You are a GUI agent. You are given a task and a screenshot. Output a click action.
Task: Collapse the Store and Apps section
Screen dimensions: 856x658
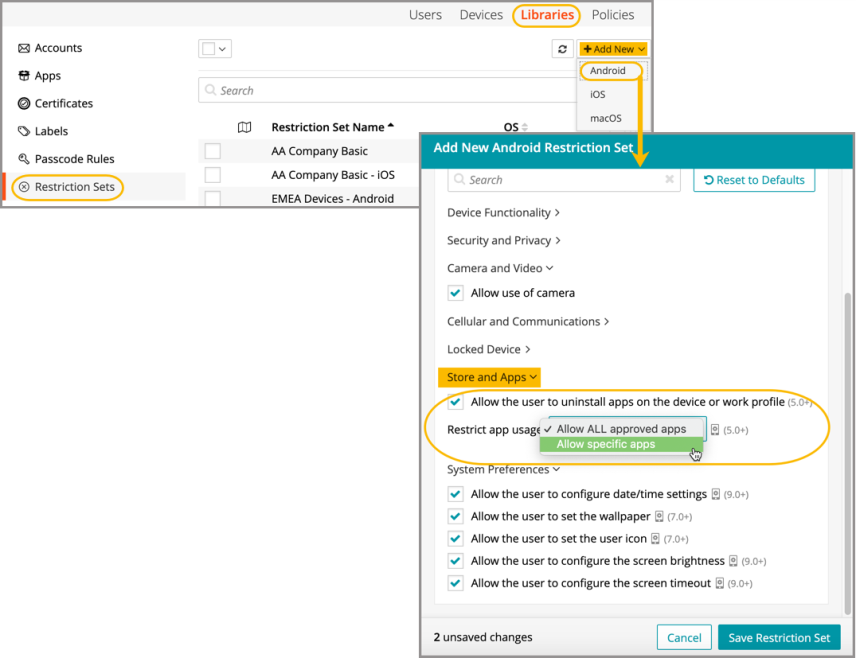[492, 377]
